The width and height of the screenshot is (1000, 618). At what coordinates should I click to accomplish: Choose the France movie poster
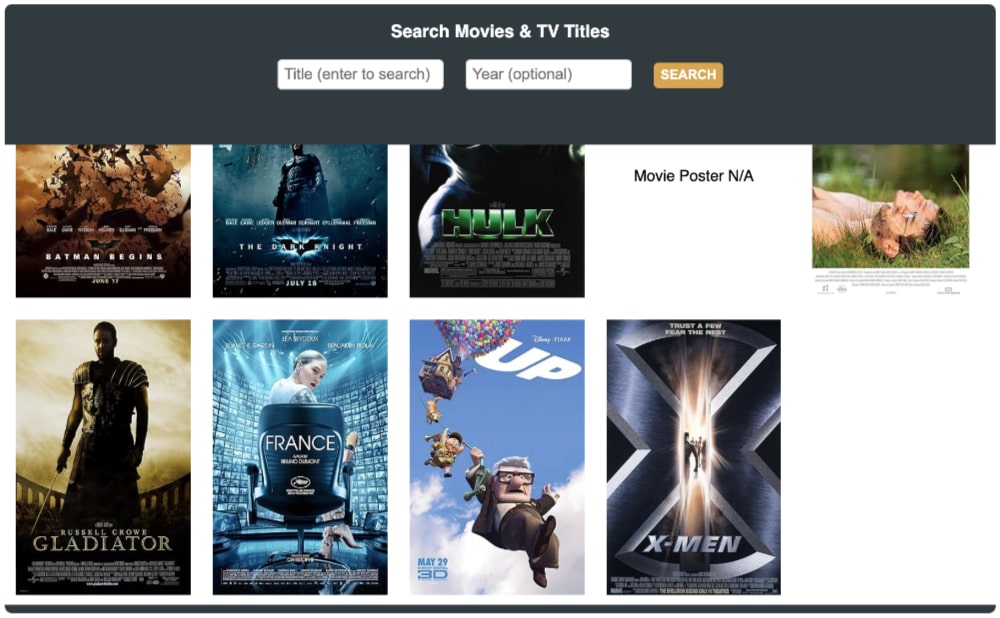[x=300, y=457]
